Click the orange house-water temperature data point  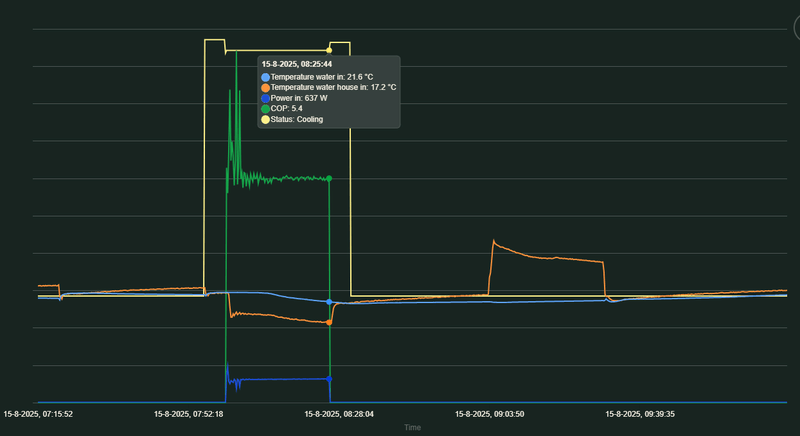329,322
